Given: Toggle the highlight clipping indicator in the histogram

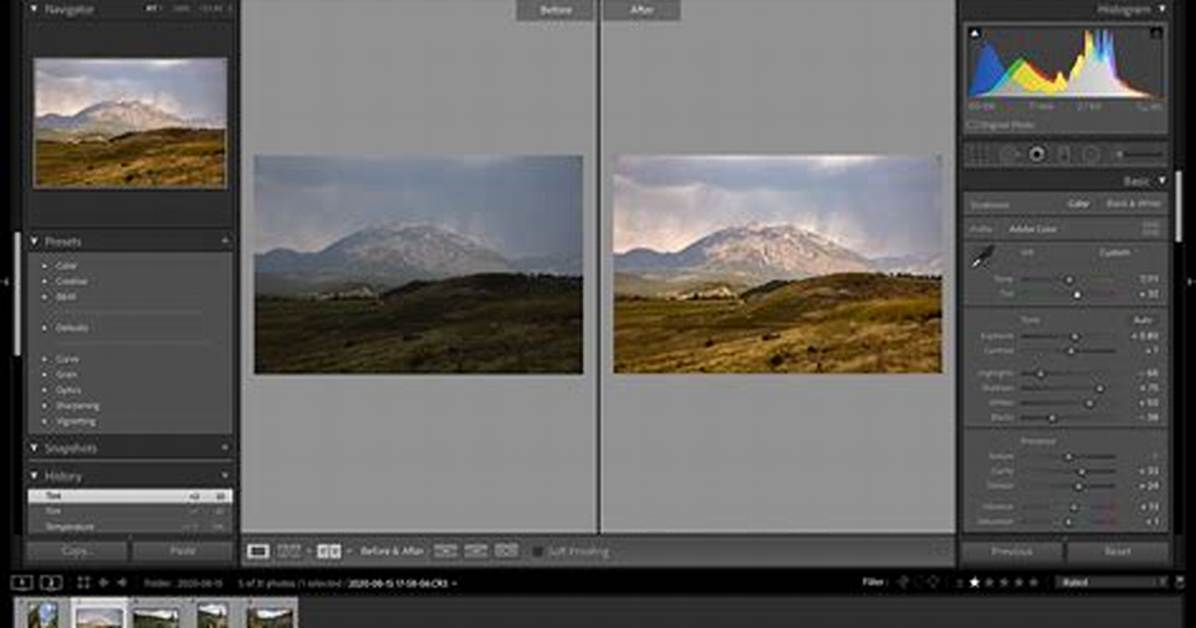Looking at the screenshot, I should click(1156, 34).
